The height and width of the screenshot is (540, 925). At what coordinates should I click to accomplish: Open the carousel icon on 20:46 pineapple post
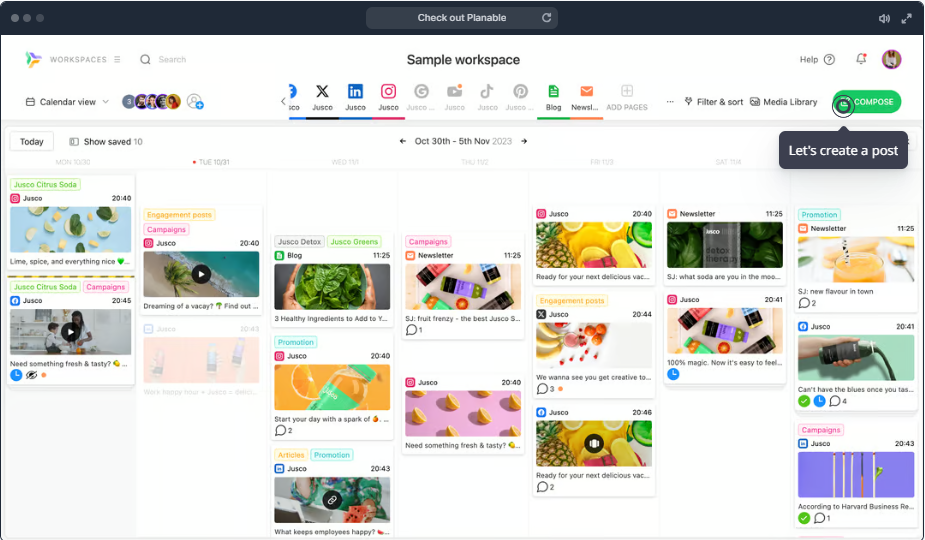pos(594,443)
